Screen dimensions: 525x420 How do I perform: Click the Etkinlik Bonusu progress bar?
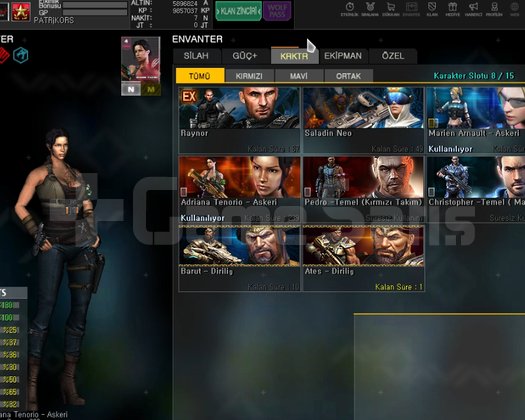click(95, 5)
